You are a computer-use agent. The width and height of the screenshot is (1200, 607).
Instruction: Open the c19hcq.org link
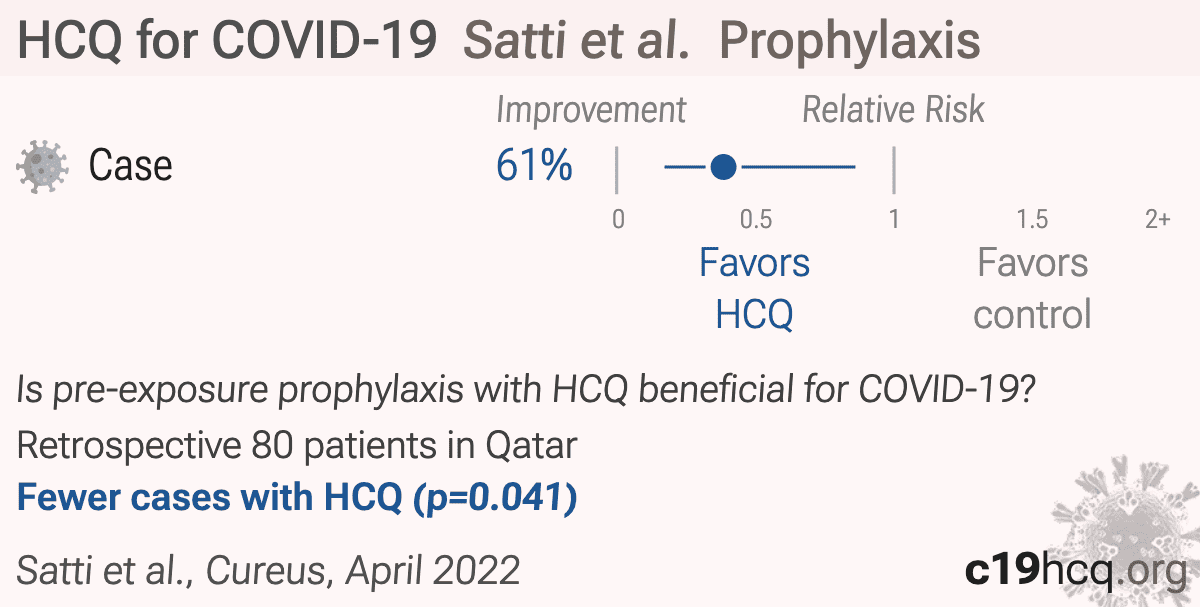pyautogui.click(x=1075, y=571)
